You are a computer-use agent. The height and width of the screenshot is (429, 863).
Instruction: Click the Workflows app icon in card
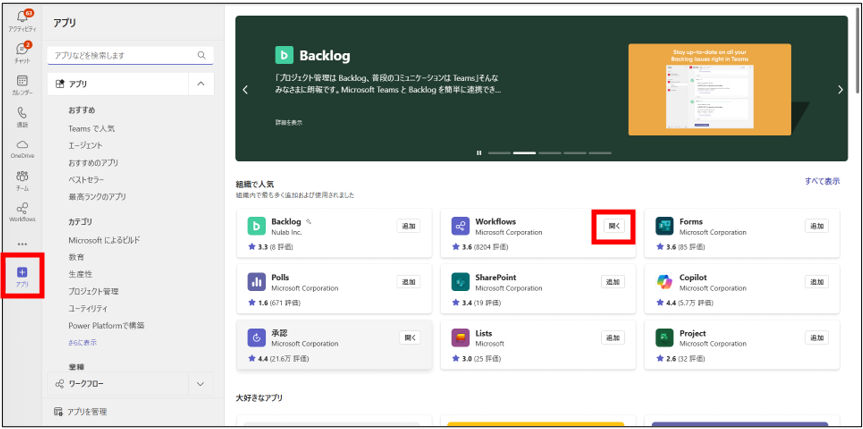coord(460,226)
